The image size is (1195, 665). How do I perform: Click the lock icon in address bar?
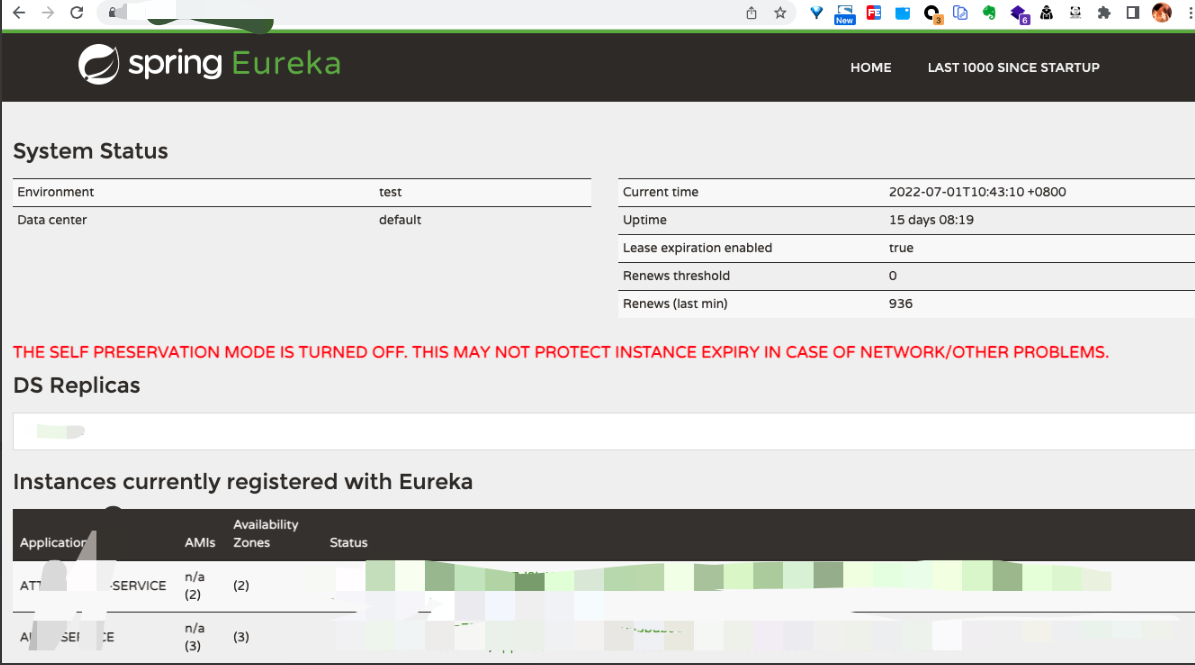coord(113,12)
